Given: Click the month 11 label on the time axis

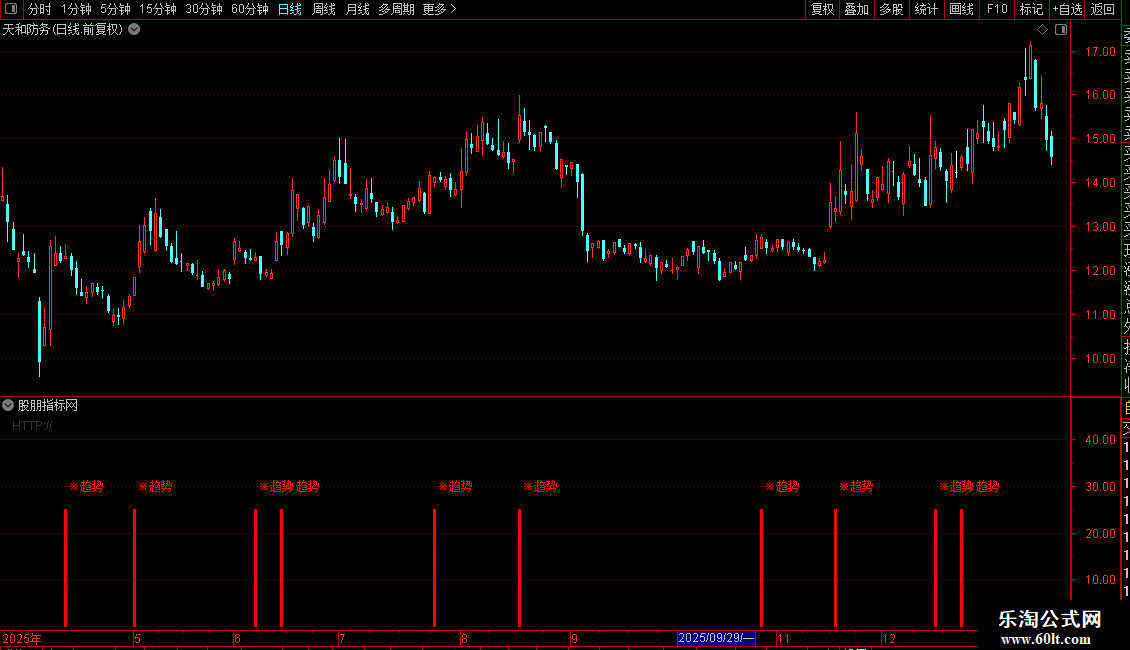Looking at the screenshot, I should point(783,638).
